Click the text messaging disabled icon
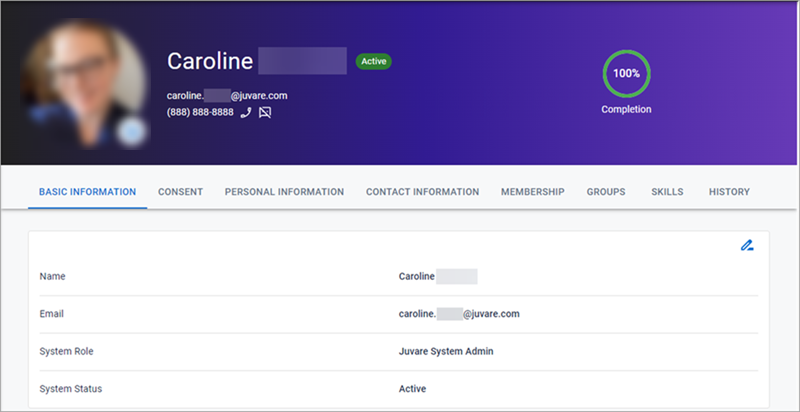 coord(265,113)
